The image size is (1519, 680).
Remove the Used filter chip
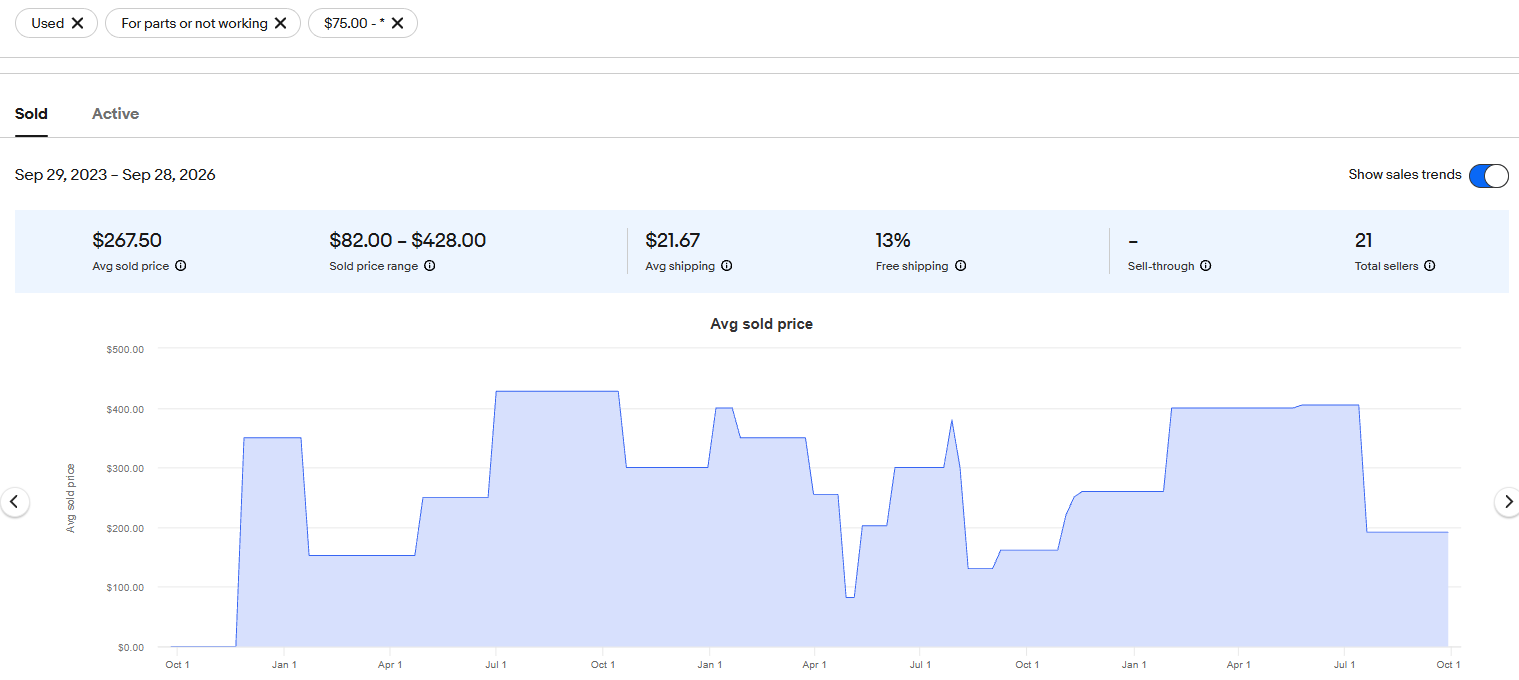77,23
